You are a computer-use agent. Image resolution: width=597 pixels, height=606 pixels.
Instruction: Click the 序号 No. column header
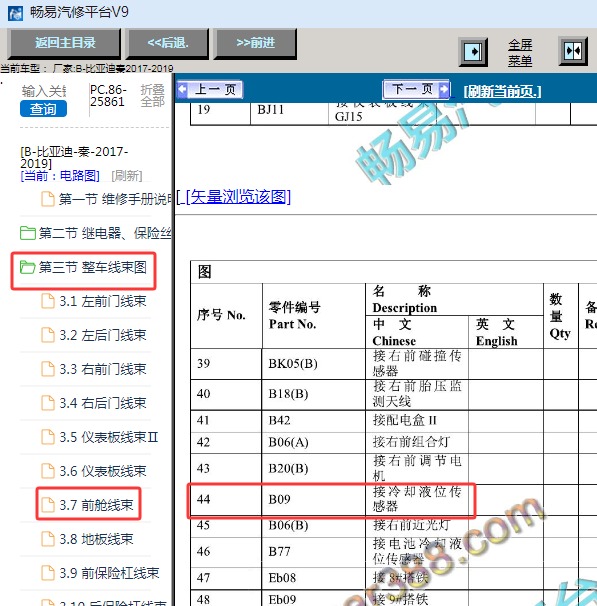click(x=226, y=316)
